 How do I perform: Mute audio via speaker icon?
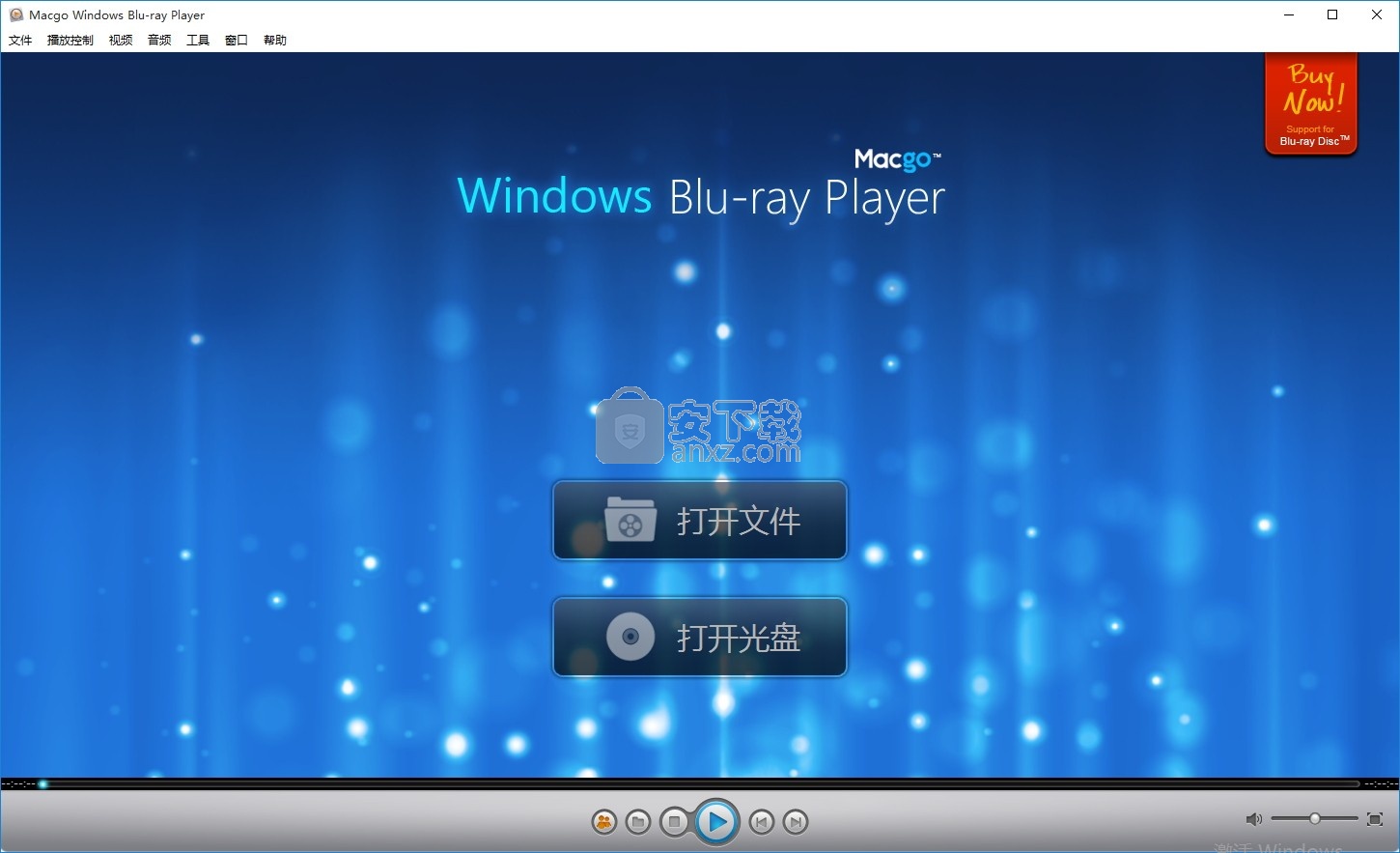(1253, 819)
